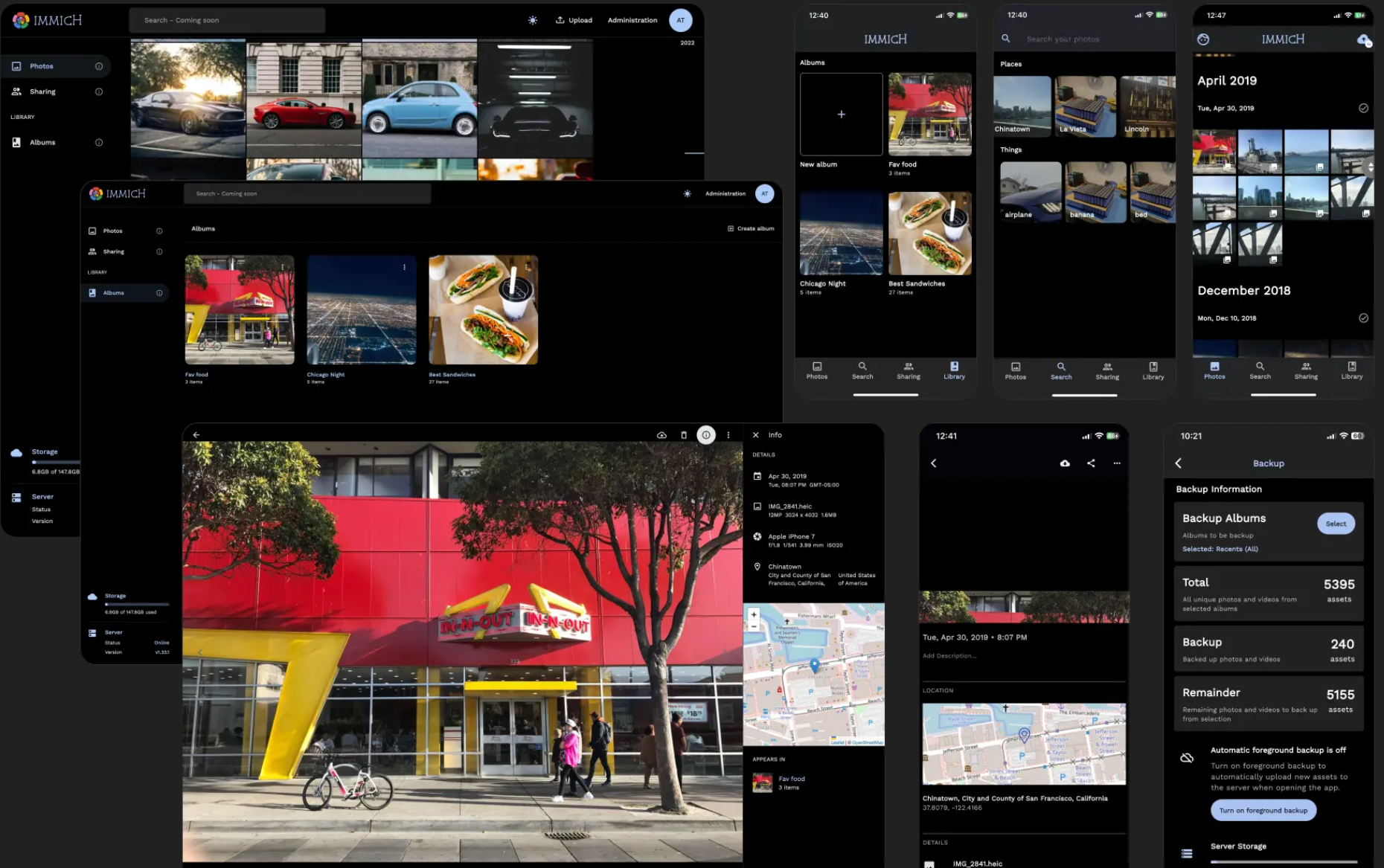Tap the share icon in mobile photo viewer
The height and width of the screenshot is (868, 1384).
[1091, 463]
